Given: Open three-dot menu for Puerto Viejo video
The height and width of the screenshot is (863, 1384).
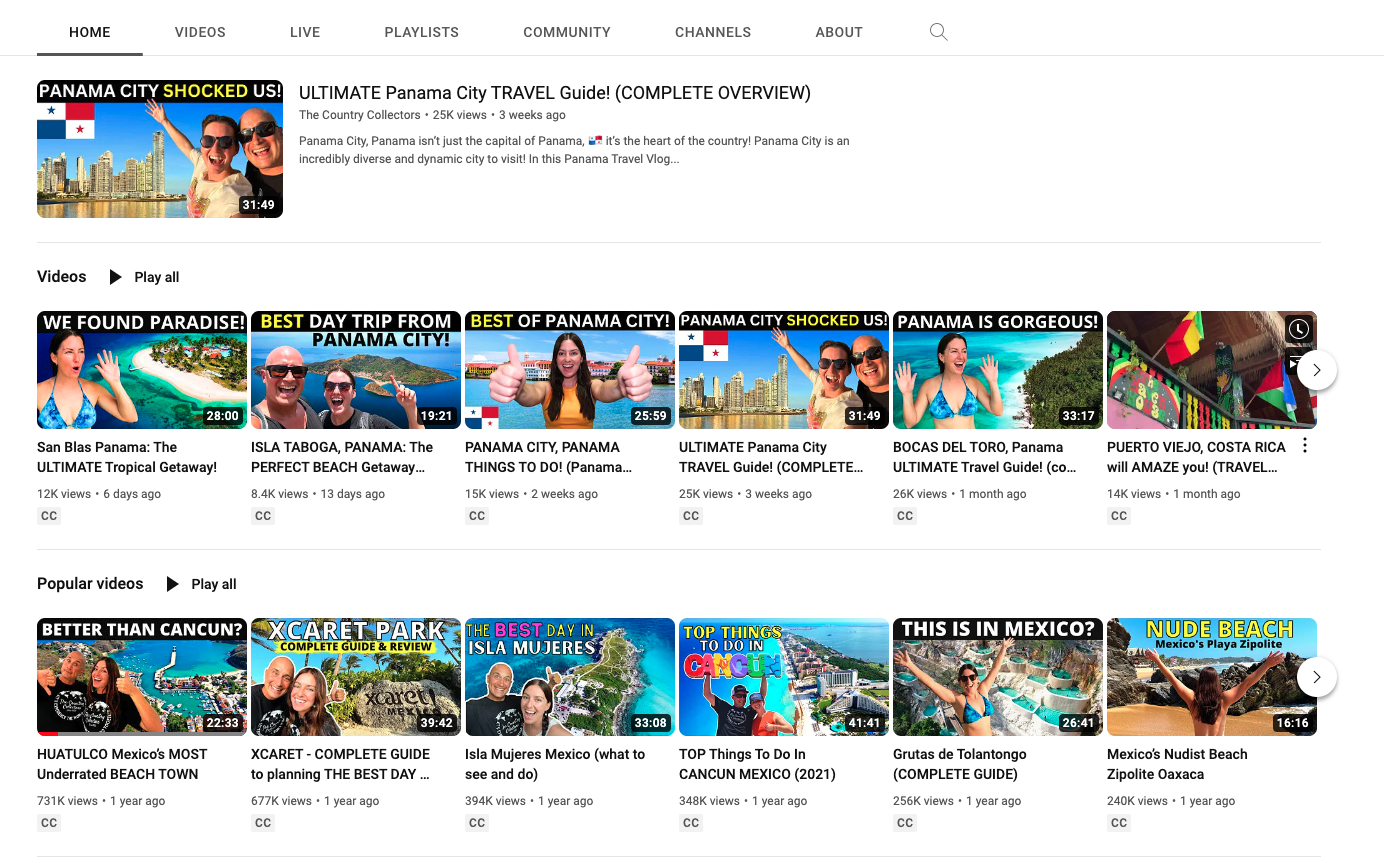Looking at the screenshot, I should click(1304, 446).
